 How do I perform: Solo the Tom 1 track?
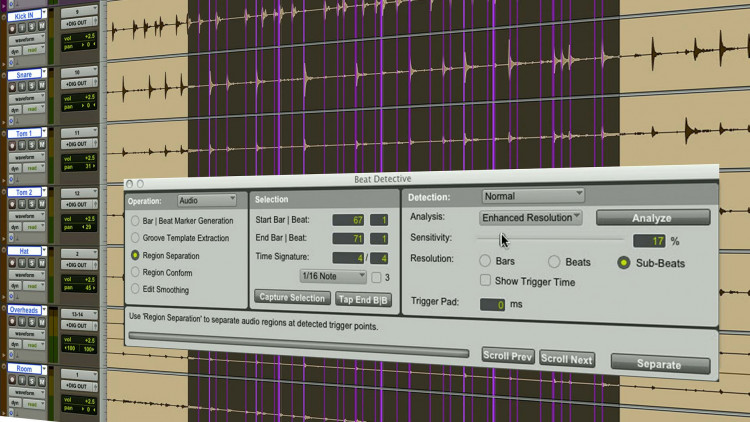coord(32,145)
